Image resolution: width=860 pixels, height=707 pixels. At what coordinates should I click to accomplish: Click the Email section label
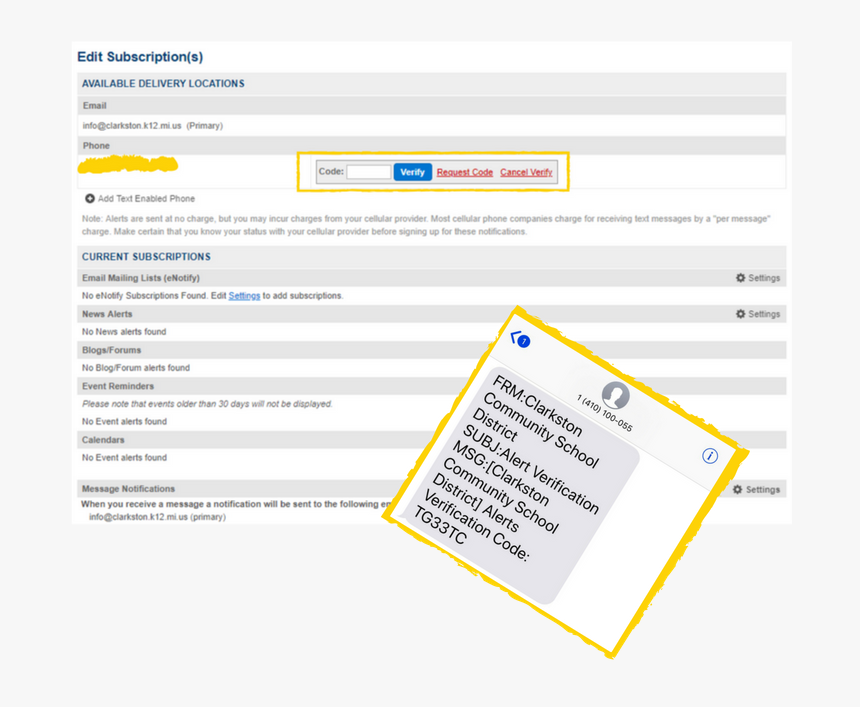94,106
